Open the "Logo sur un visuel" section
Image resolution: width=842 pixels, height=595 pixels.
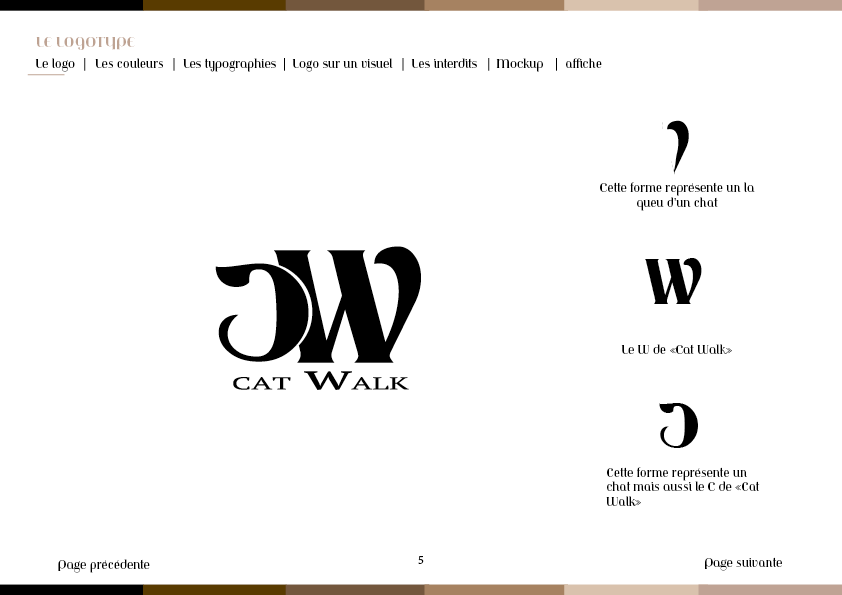342,63
